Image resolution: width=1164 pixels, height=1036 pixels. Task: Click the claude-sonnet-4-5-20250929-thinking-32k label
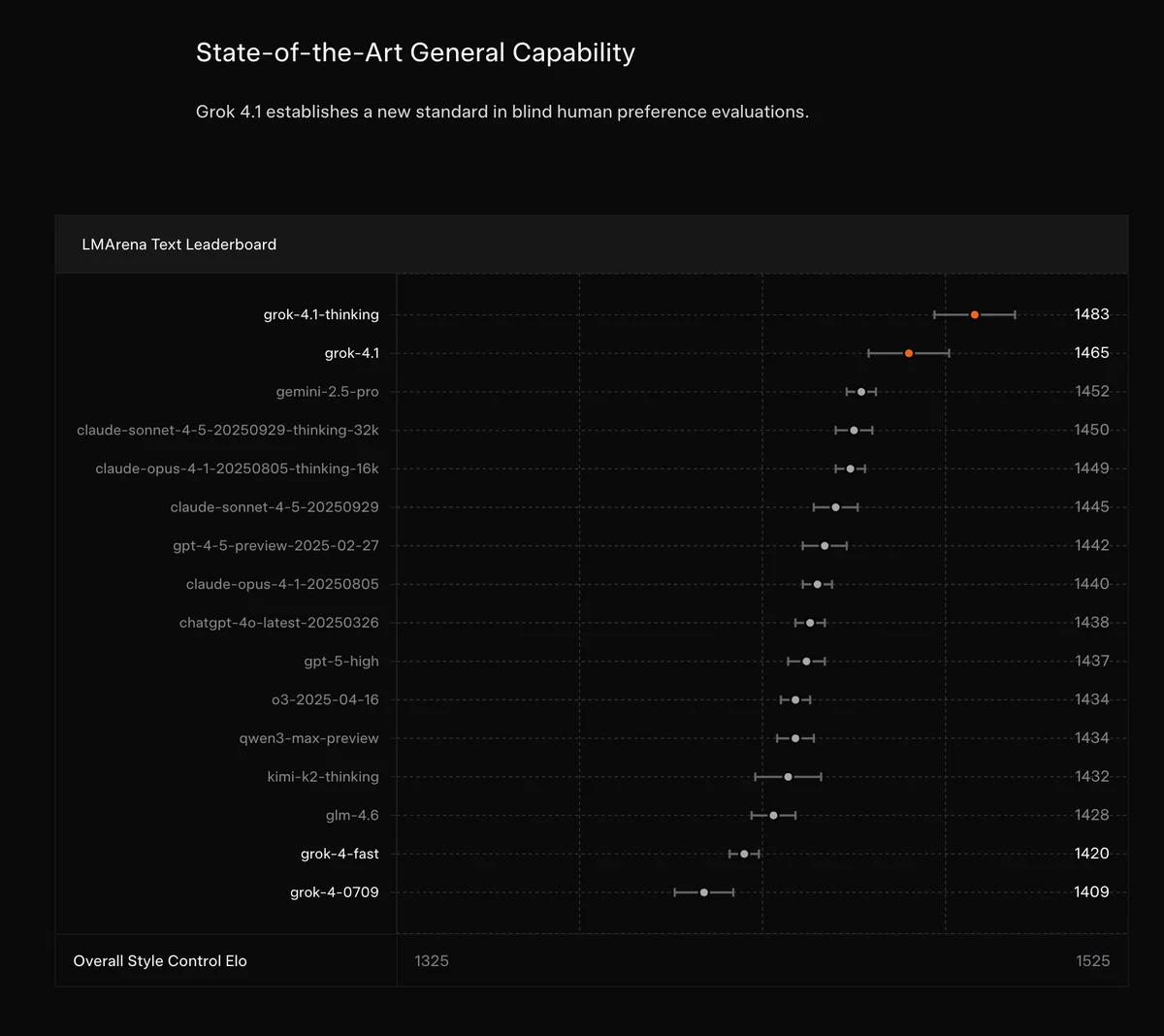tap(228, 430)
